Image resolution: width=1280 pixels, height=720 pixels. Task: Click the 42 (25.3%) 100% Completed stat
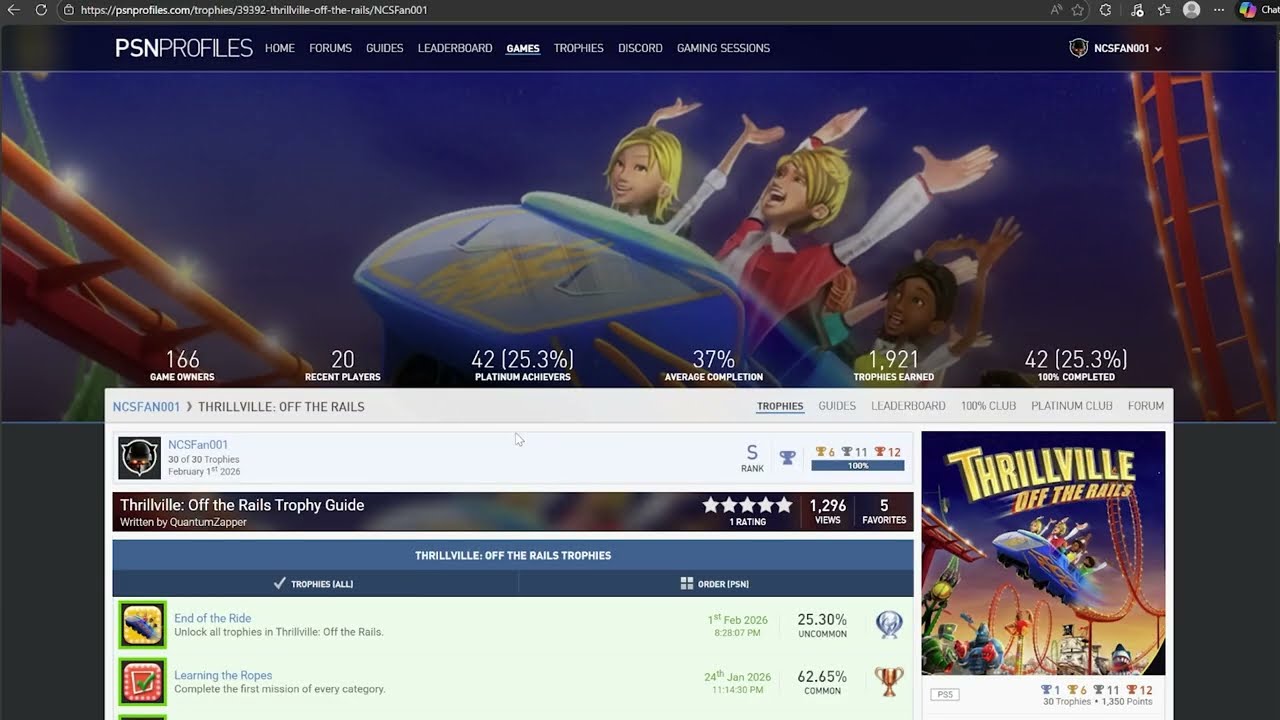[1076, 365]
